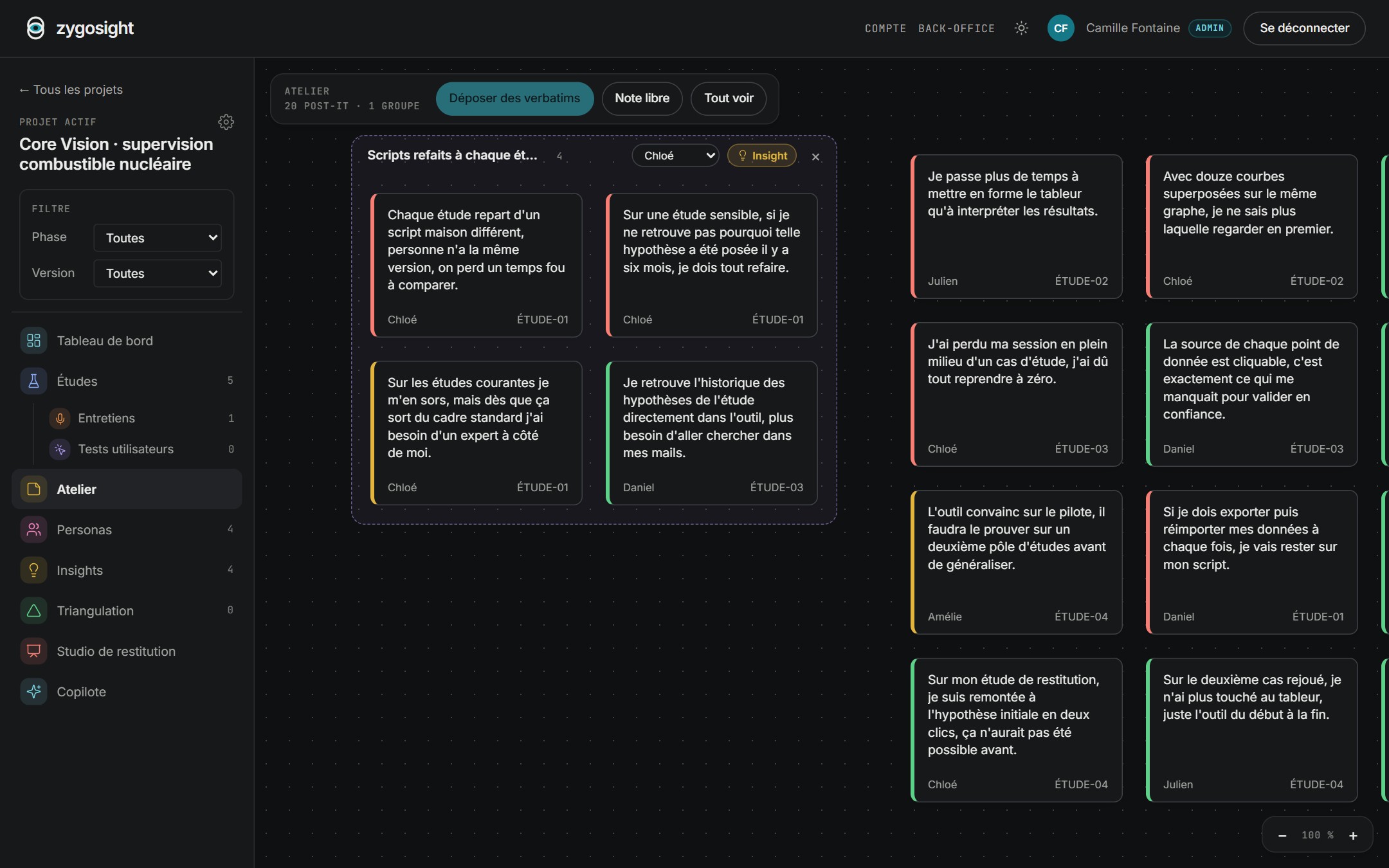The width and height of the screenshot is (1389, 868).
Task: Select post-it about script maison différent
Action: click(477, 265)
